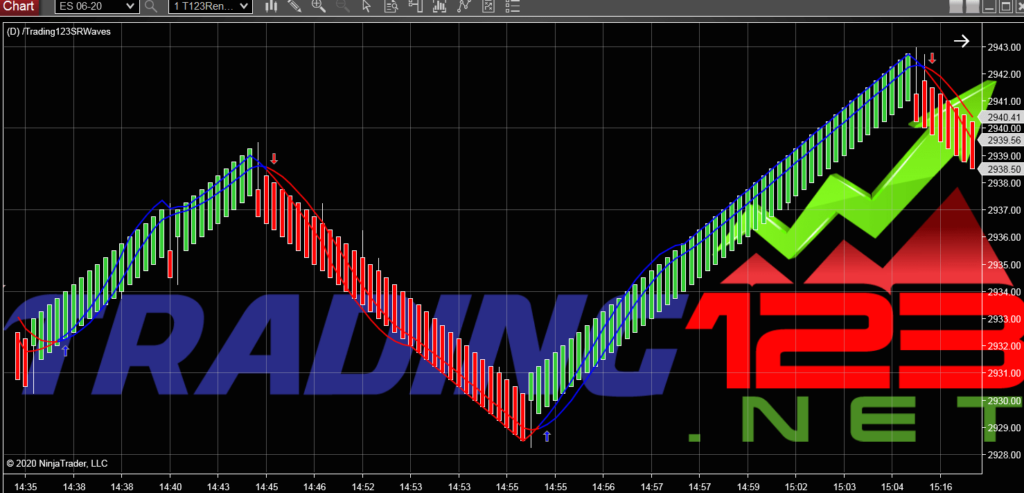Click the zoom out magnifier
The height and width of the screenshot is (493, 1024).
click(x=343, y=7)
